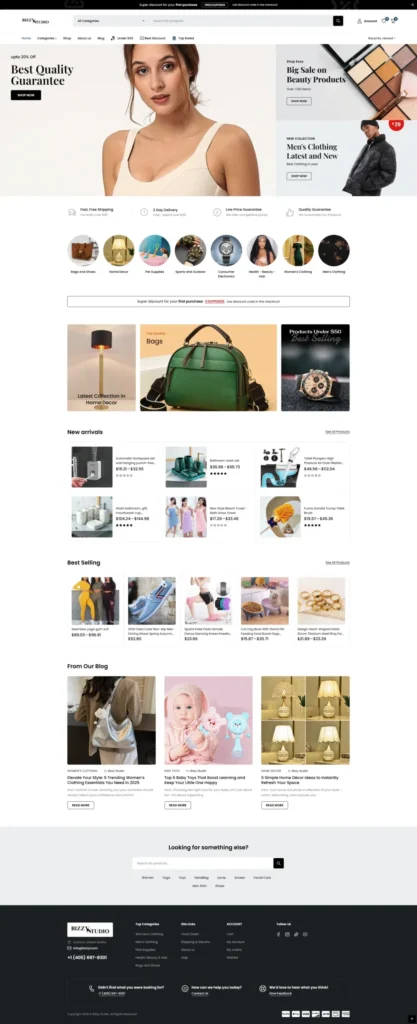
Task: Select the Bags and Shoes category circle
Action: tap(84, 251)
